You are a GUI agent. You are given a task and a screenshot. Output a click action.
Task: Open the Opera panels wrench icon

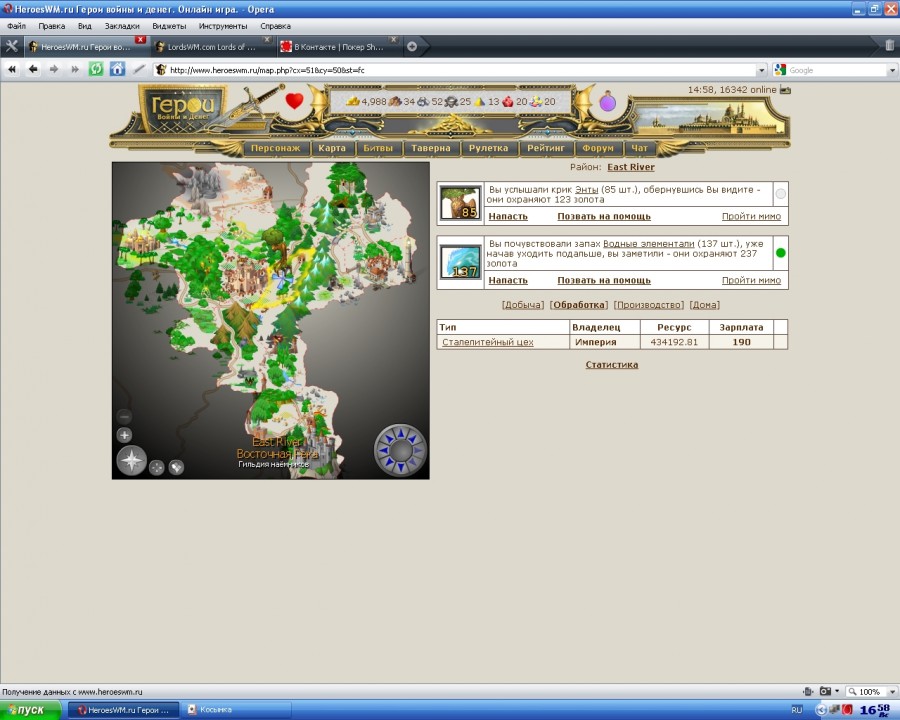coord(11,47)
